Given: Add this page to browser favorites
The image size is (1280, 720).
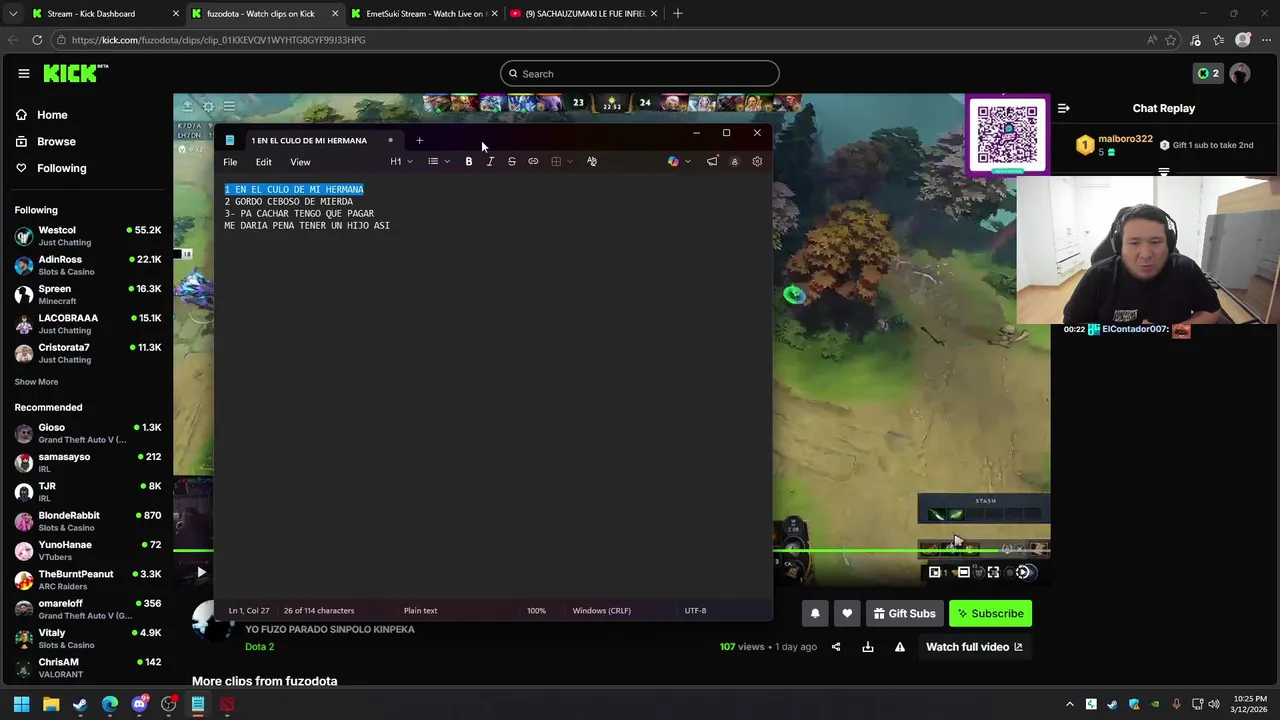Looking at the screenshot, I should (x=1171, y=40).
